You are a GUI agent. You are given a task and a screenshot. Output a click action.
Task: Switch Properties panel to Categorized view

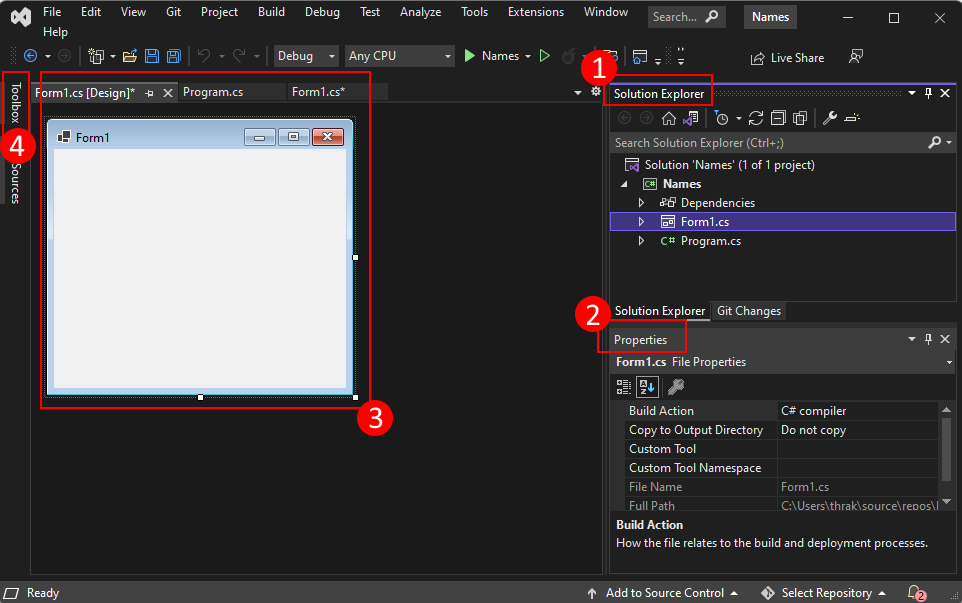click(x=622, y=387)
